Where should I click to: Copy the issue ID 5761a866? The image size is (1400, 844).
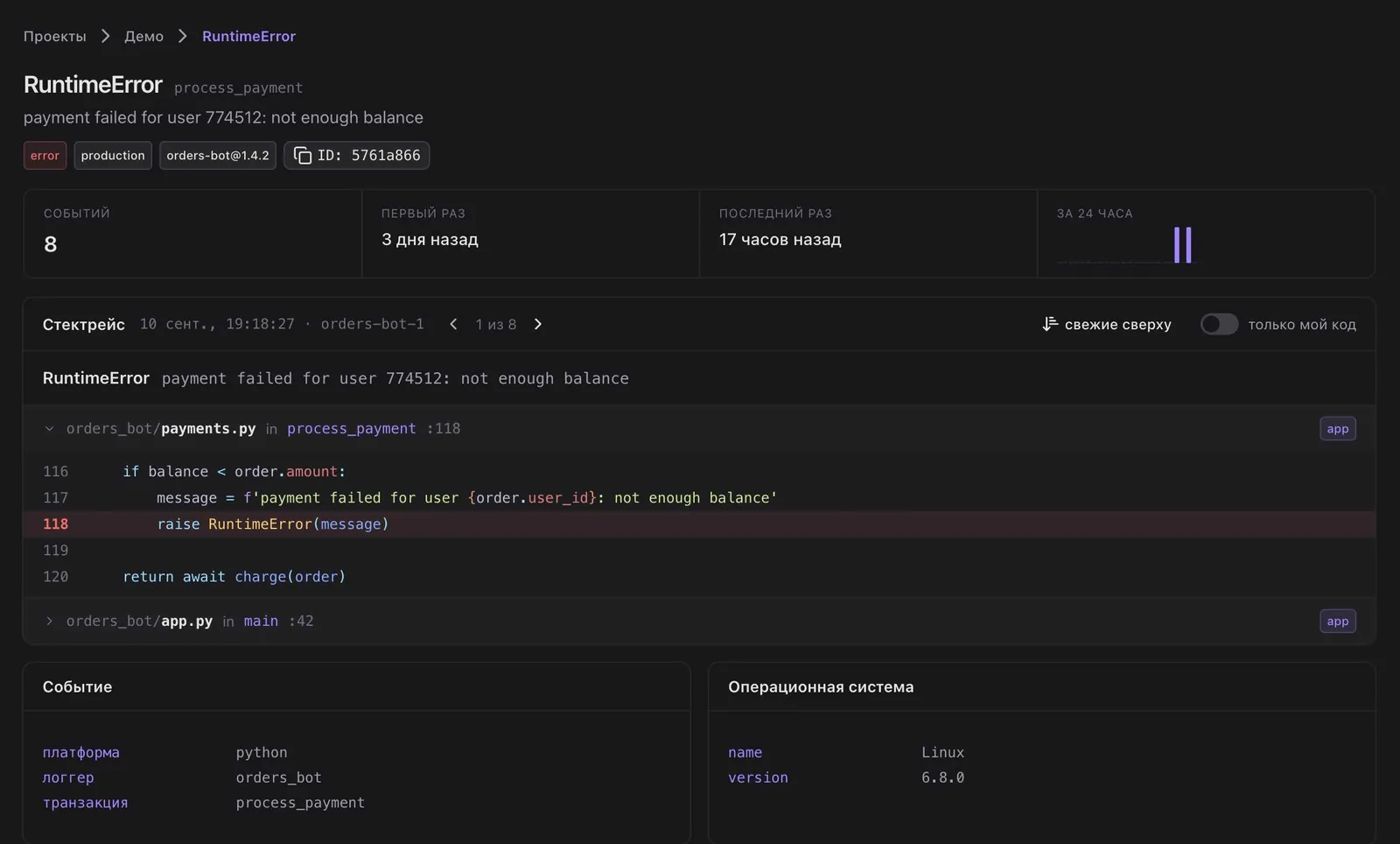coord(356,155)
